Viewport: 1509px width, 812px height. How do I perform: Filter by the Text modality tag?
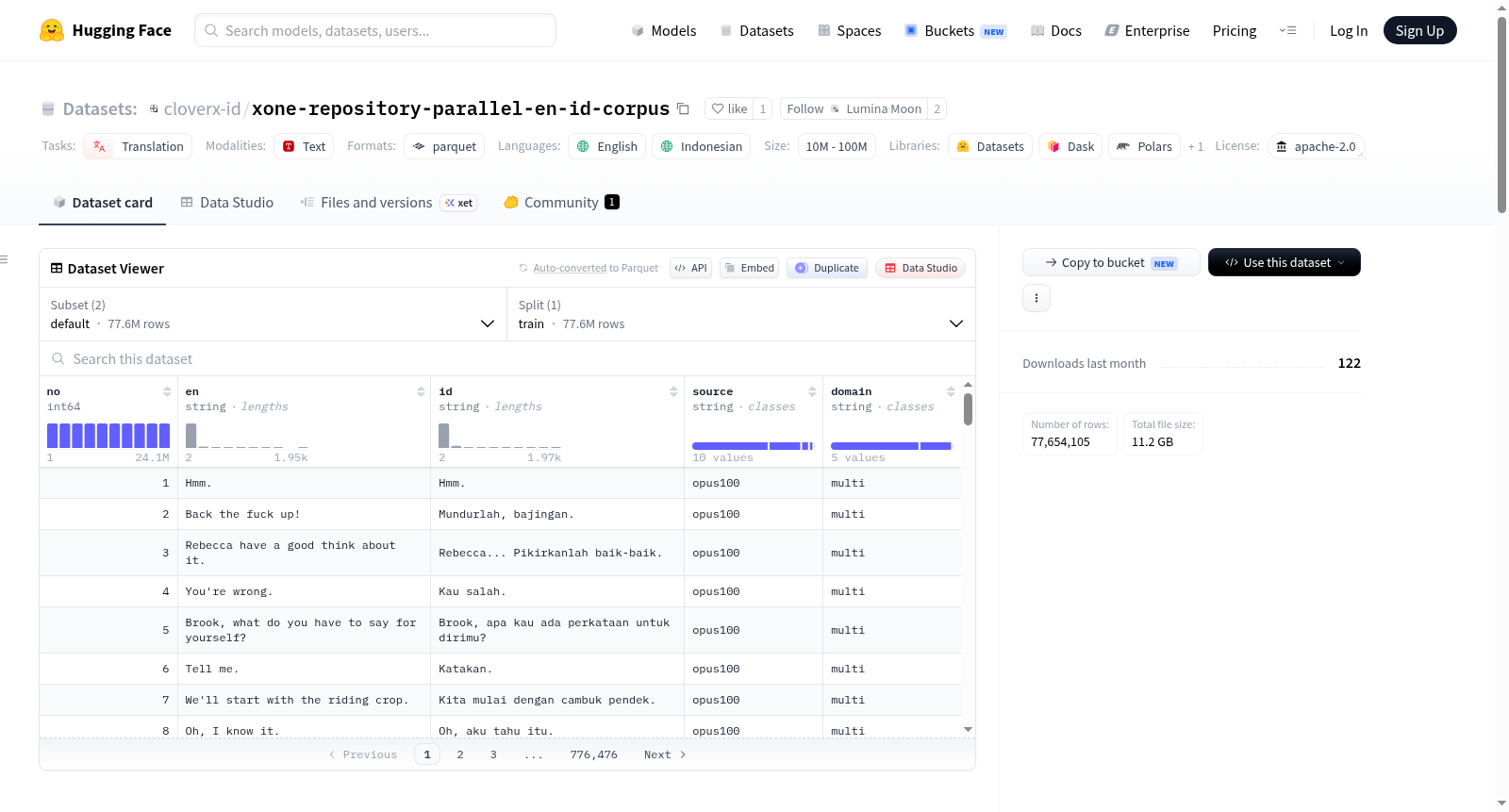304,146
